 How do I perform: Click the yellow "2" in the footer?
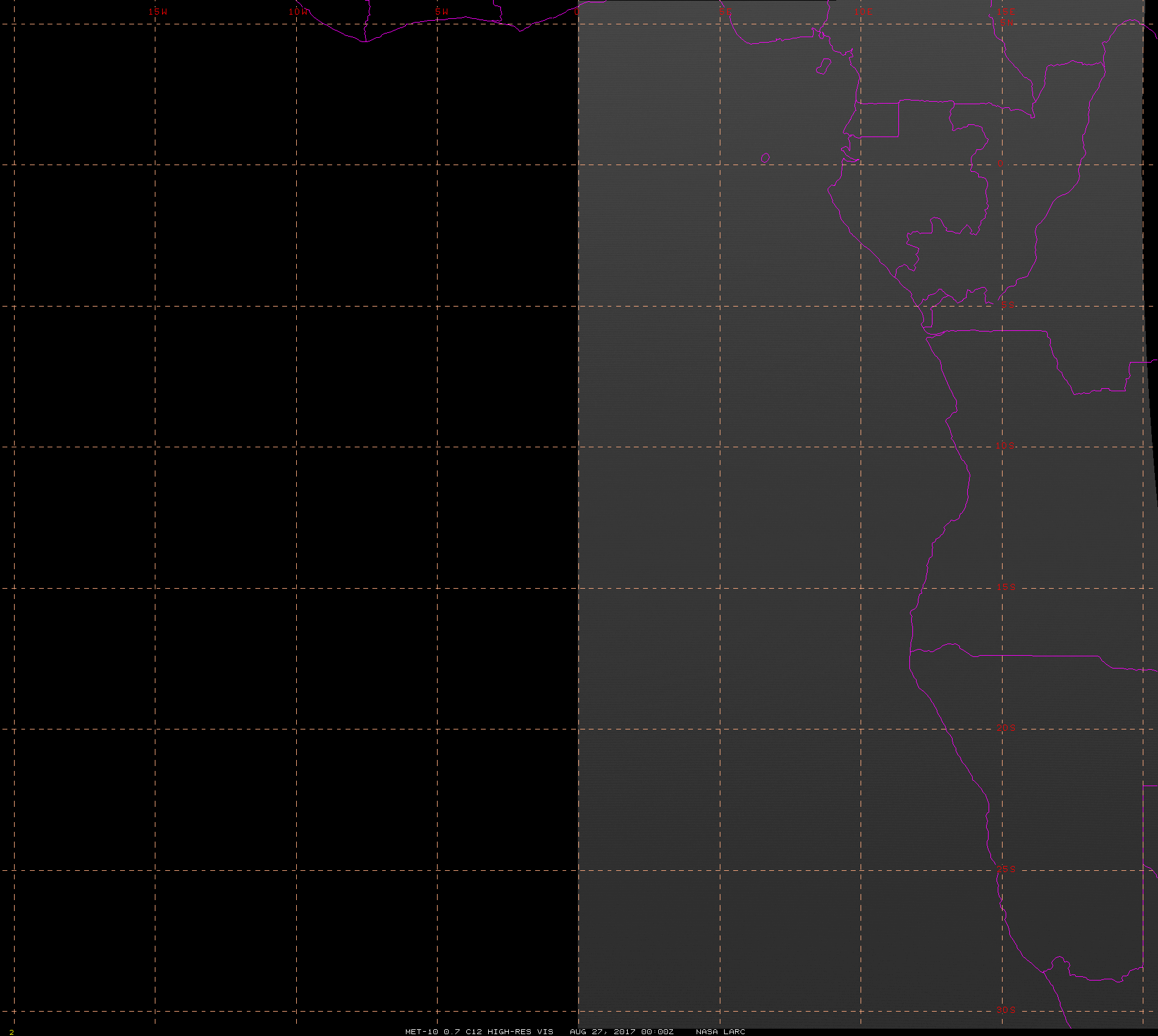click(12, 1032)
